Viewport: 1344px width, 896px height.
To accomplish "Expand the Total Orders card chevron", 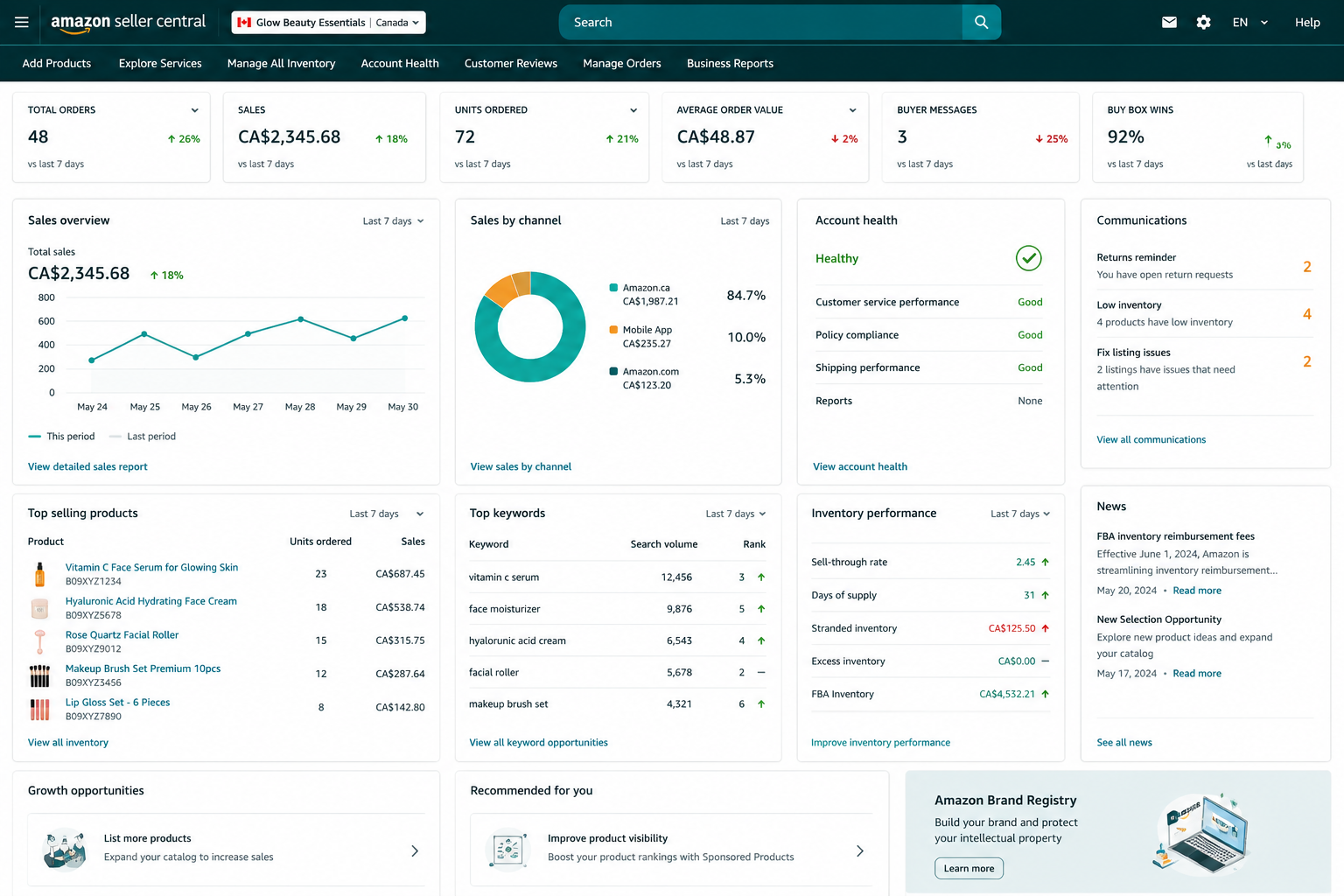I will point(194,110).
